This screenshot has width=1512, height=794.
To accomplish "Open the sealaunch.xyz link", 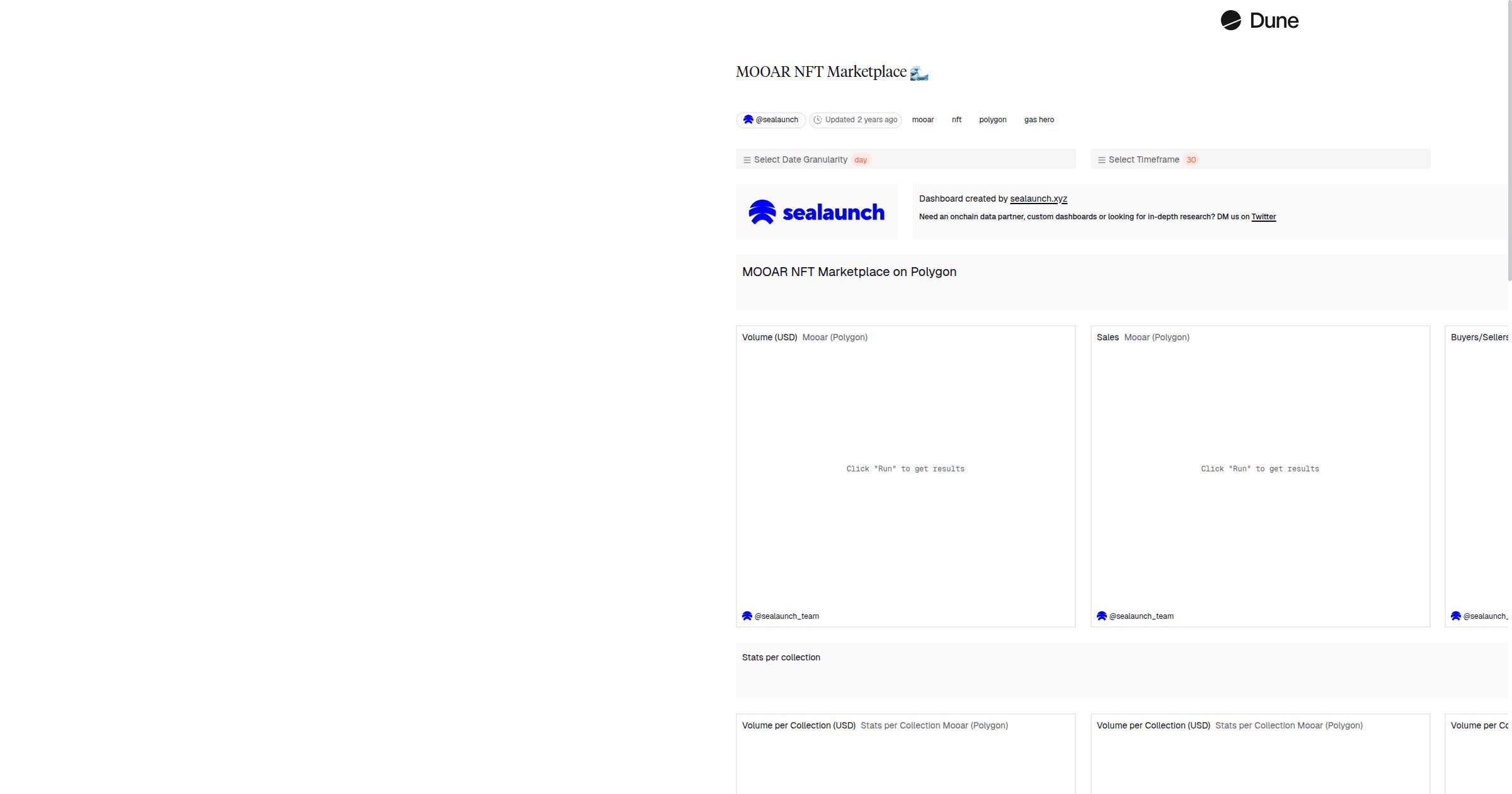I will pyautogui.click(x=1038, y=198).
